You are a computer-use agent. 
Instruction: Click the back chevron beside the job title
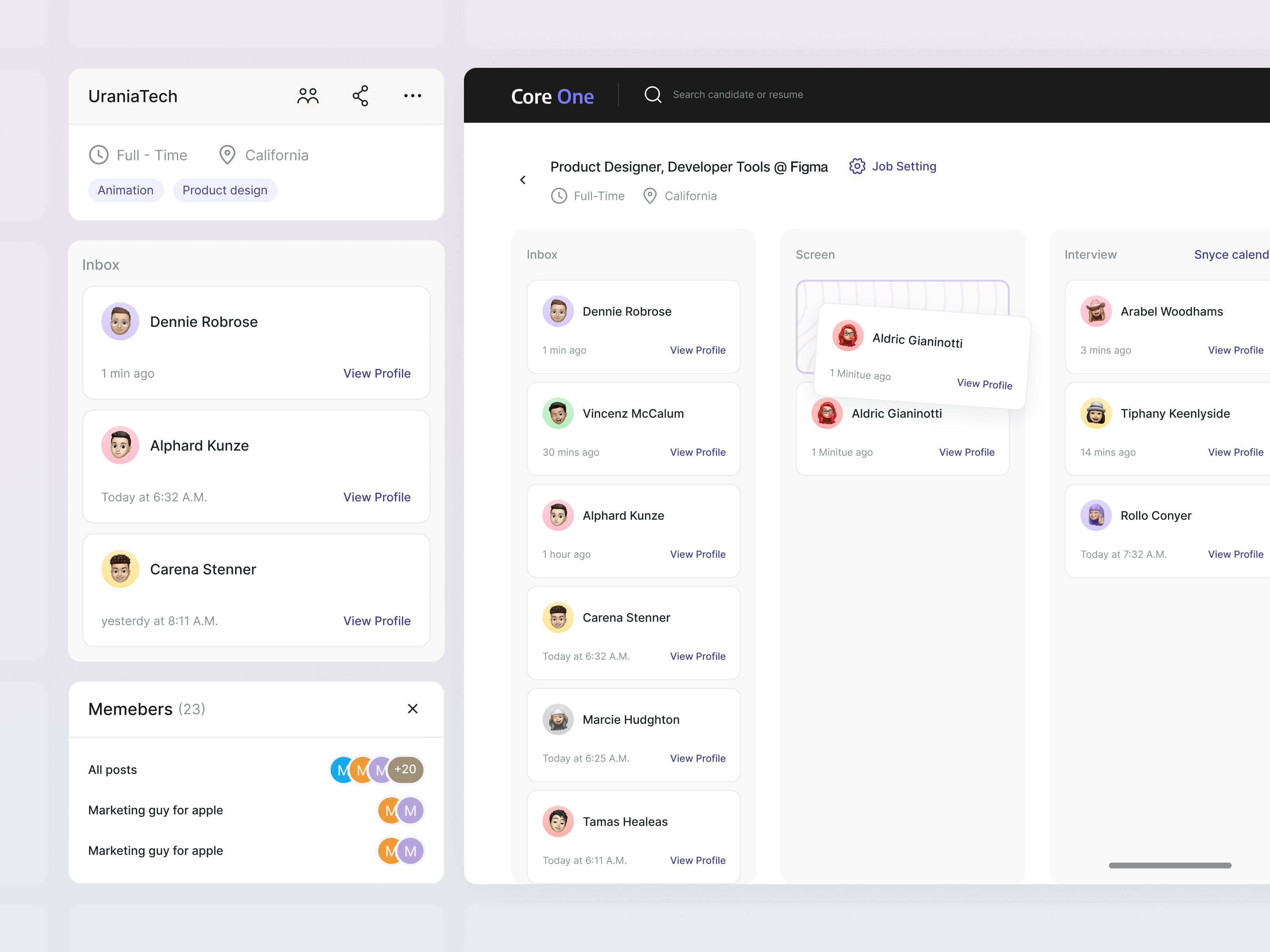click(522, 180)
